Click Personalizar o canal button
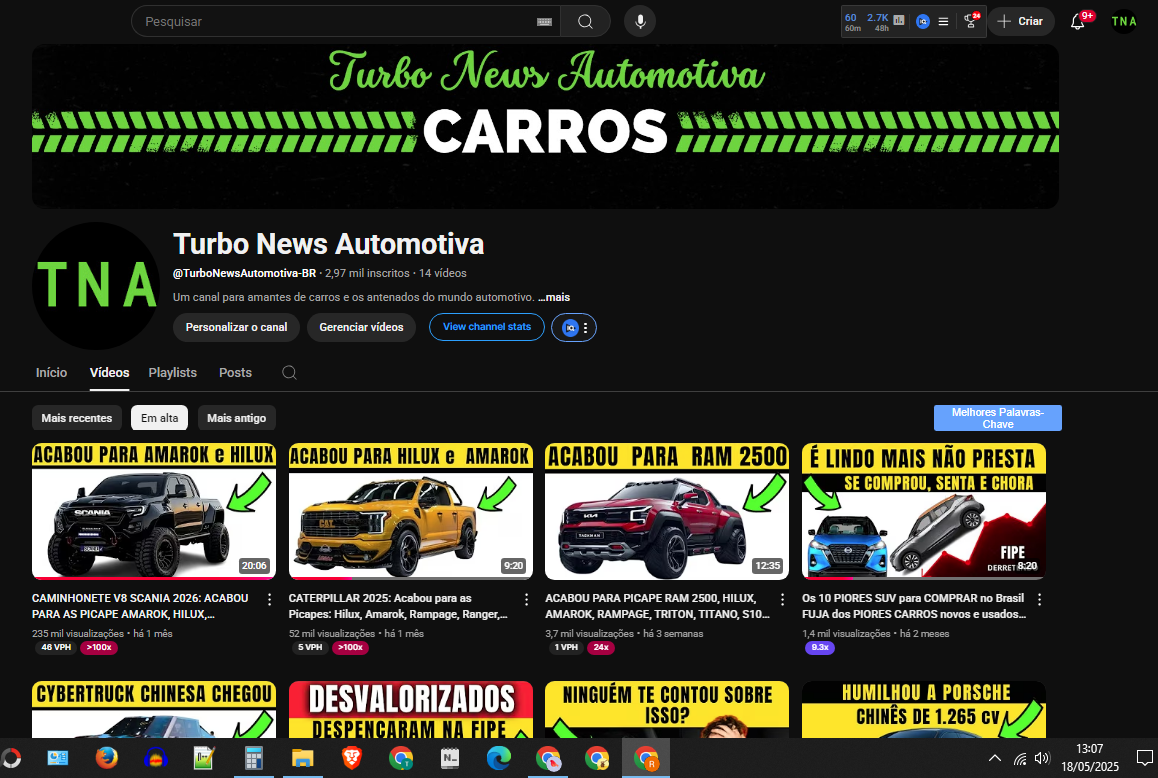 pos(236,327)
